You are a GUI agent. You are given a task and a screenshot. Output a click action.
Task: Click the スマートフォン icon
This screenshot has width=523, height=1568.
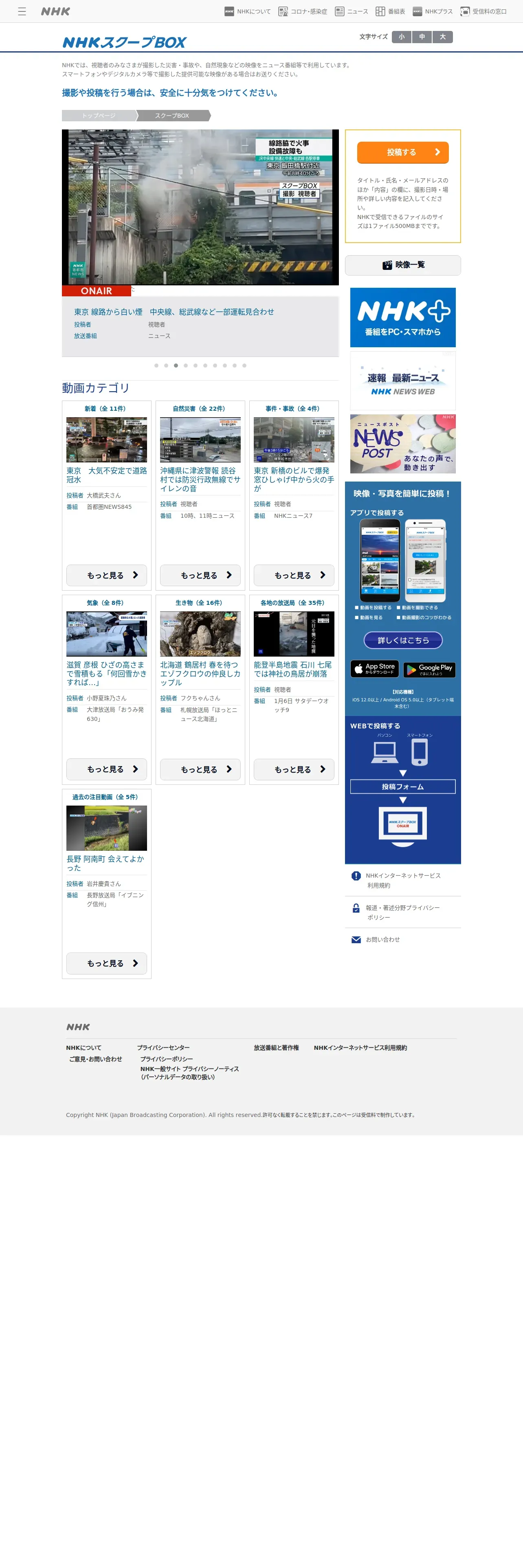[x=420, y=753]
